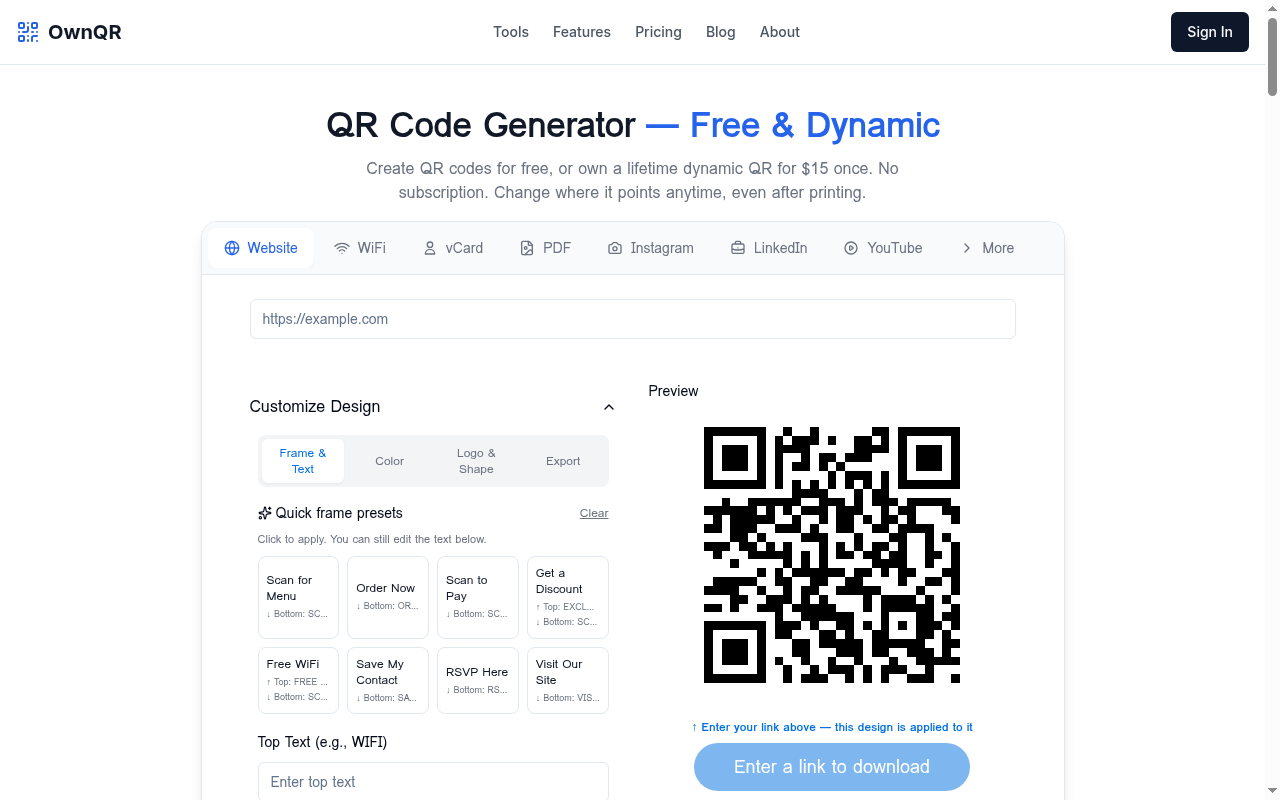The image size is (1280, 800).
Task: Choose the vCard QR type tab
Action: pyautogui.click(x=453, y=248)
